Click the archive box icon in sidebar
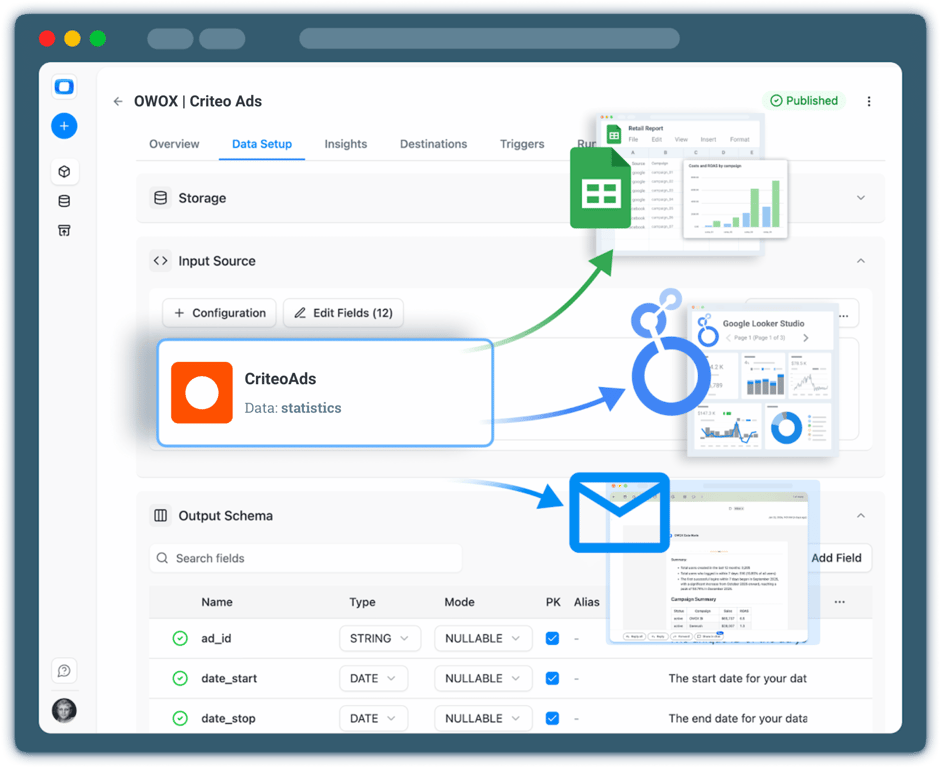The image size is (941, 768). 64,230
